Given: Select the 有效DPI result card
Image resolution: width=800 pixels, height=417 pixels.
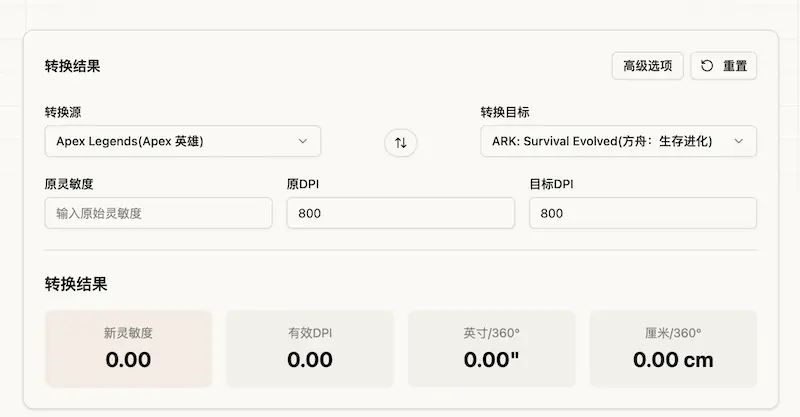Looking at the screenshot, I should [310, 348].
